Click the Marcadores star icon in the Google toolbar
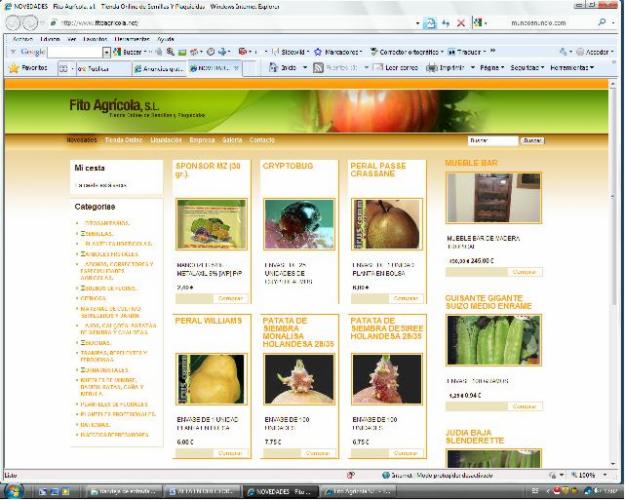The width and height of the screenshot is (625, 500). click(318, 52)
